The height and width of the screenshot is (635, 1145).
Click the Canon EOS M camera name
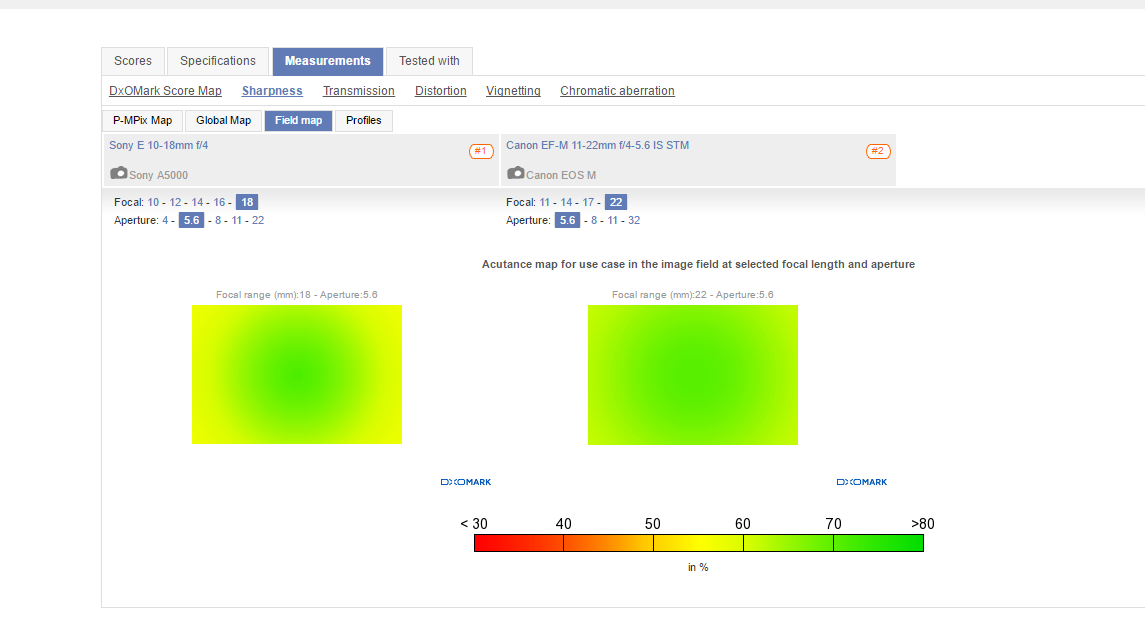click(x=561, y=175)
